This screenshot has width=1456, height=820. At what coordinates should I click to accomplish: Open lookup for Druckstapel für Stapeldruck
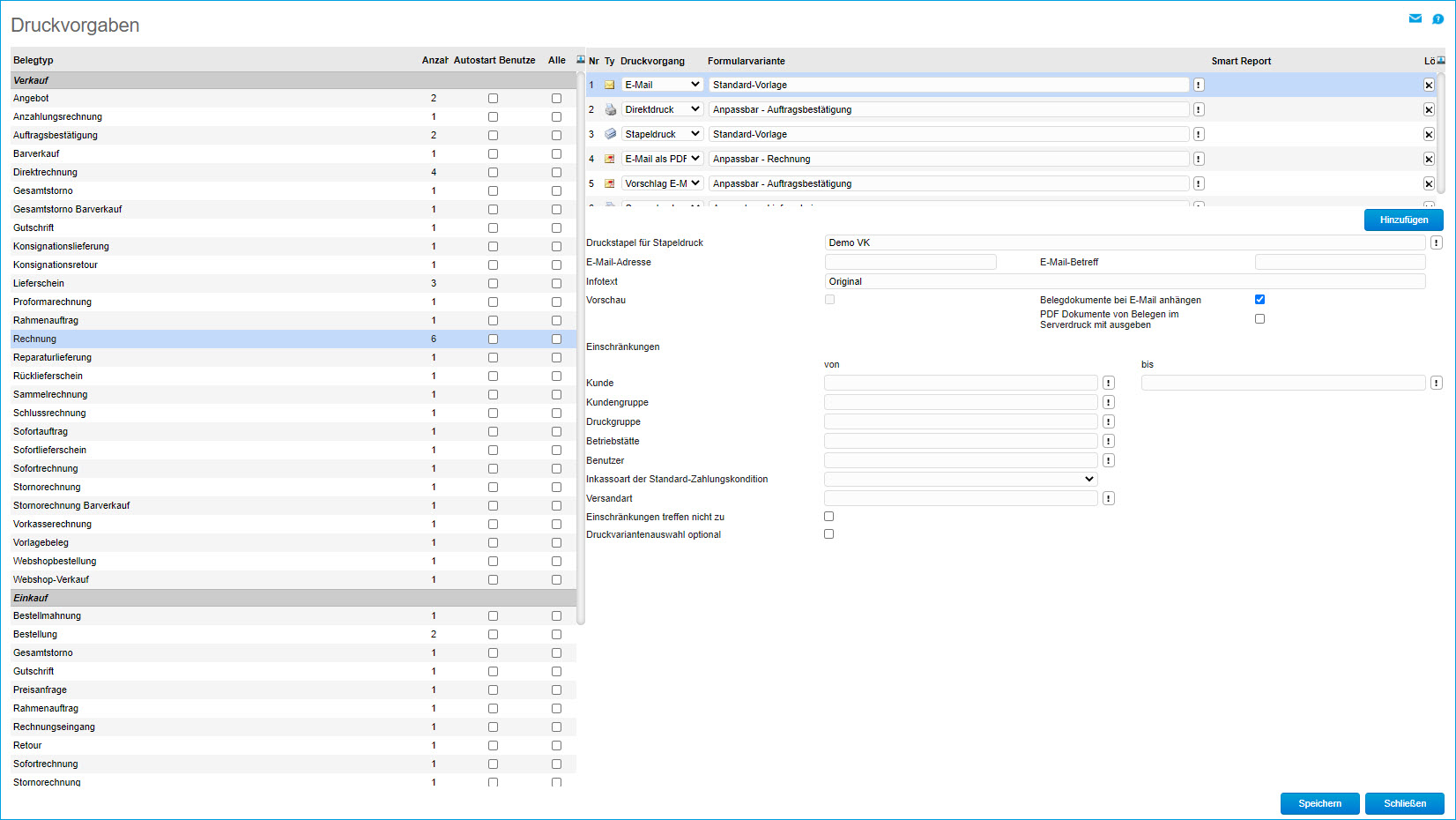pos(1437,242)
